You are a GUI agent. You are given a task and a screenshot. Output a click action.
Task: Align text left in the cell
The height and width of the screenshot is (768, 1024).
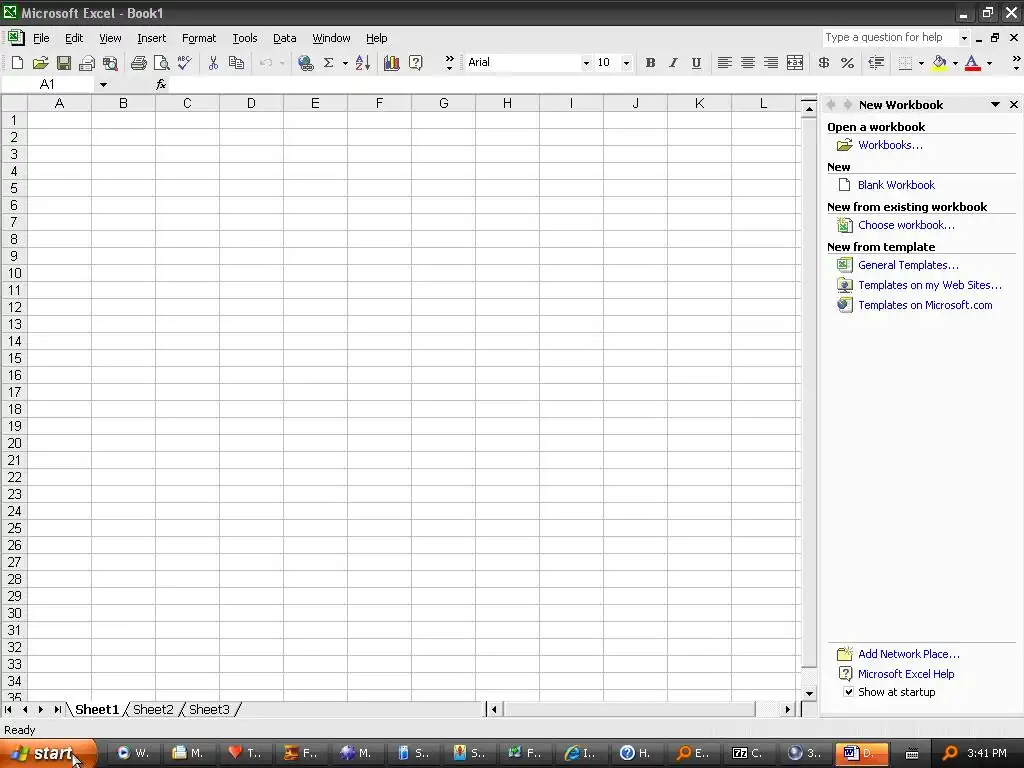tap(724, 63)
